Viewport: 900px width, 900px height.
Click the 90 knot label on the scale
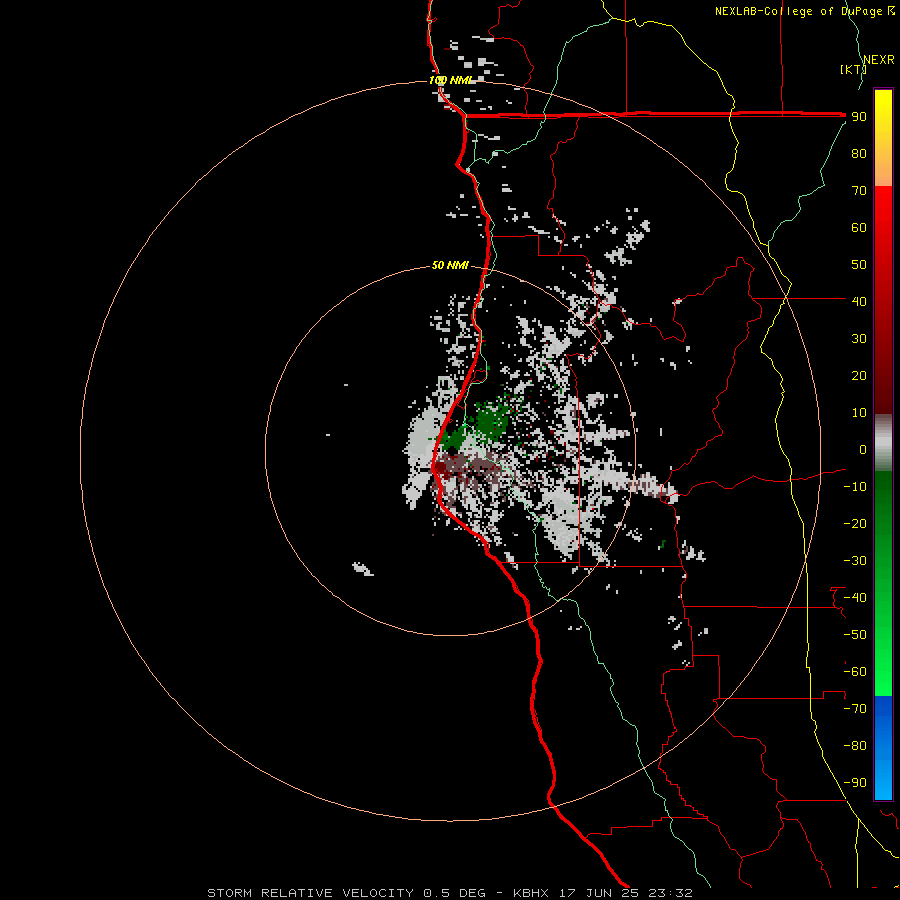(x=859, y=117)
